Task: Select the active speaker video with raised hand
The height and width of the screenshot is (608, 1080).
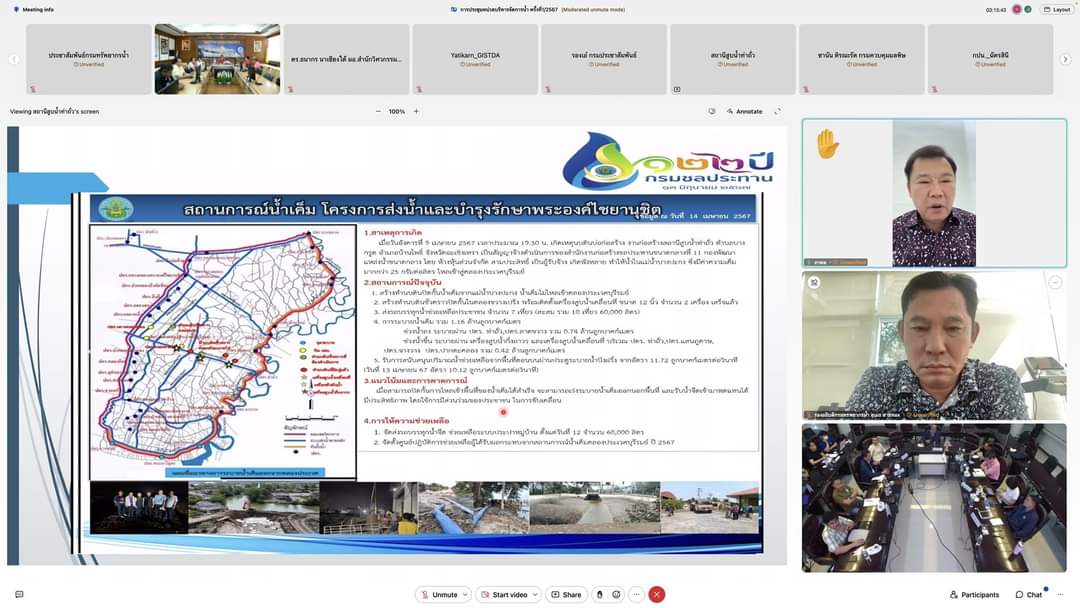Action: pyautogui.click(x=935, y=193)
